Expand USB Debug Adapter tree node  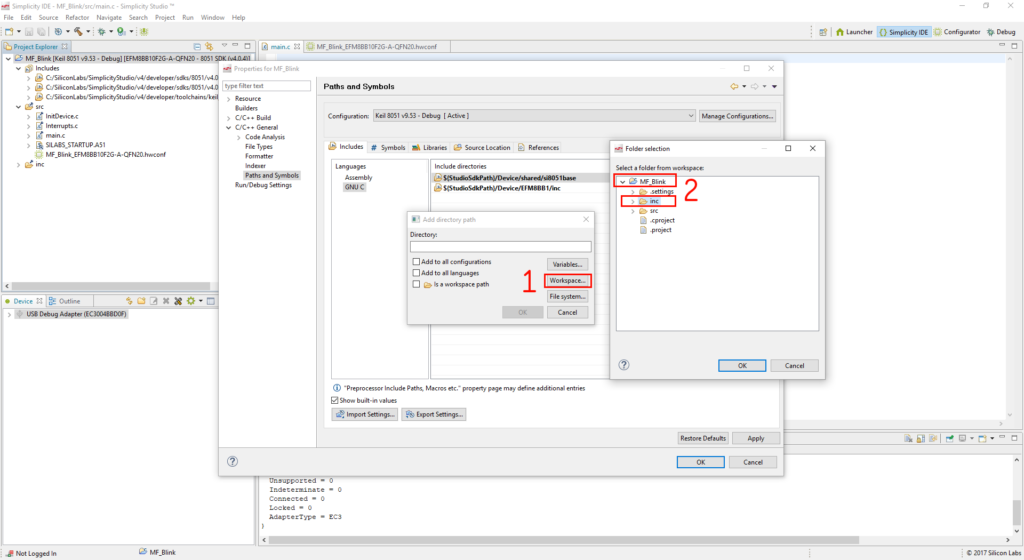pos(10,314)
